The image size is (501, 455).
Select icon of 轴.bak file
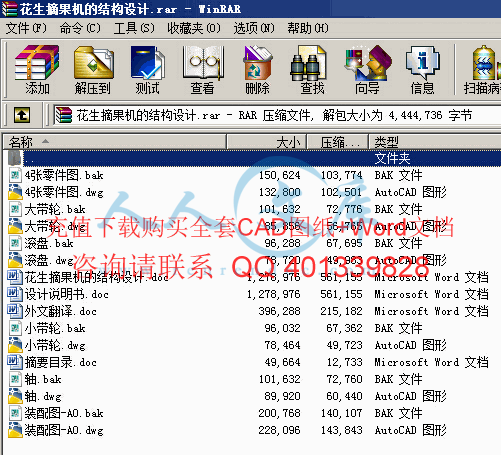(15, 379)
